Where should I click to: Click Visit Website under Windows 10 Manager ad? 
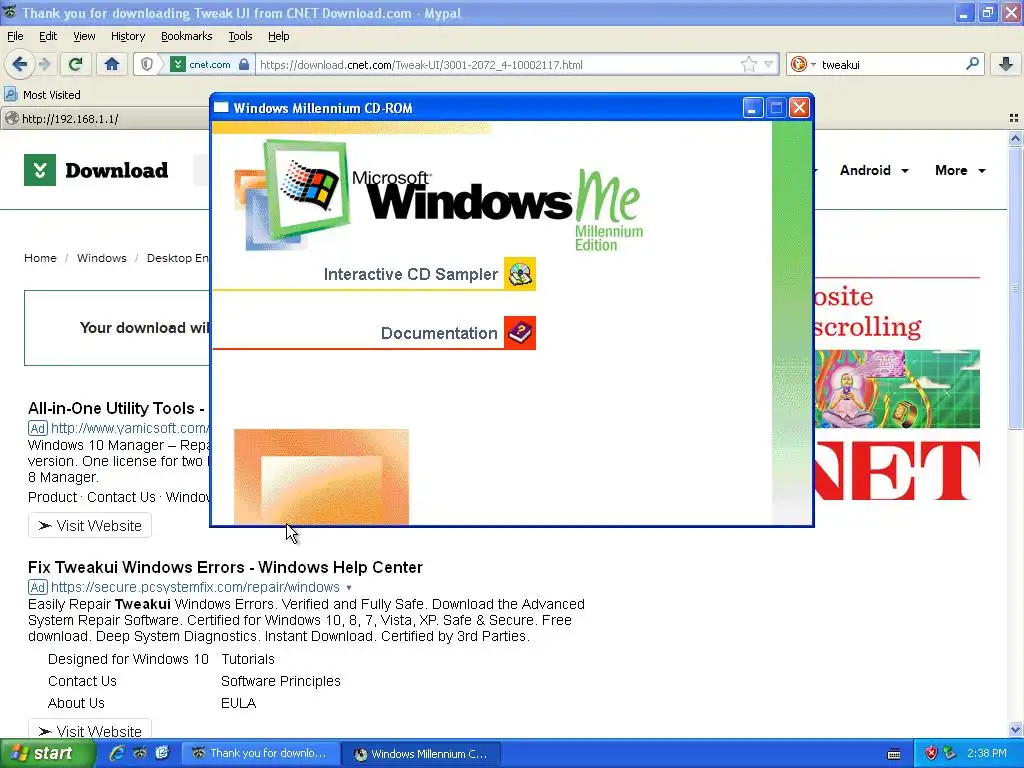[x=90, y=526]
